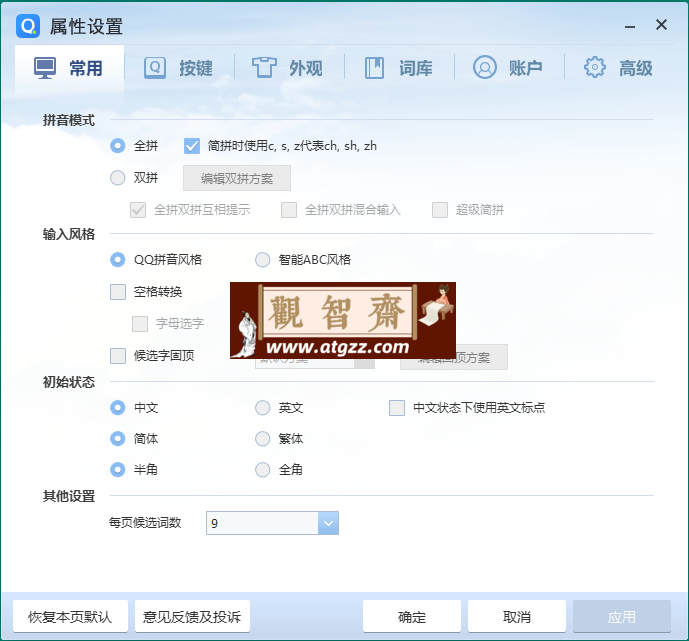The height and width of the screenshot is (641, 689).
Task: Uncheck 简拼时使用c, s, z代表ch, sh, zh
Action: (x=192, y=146)
